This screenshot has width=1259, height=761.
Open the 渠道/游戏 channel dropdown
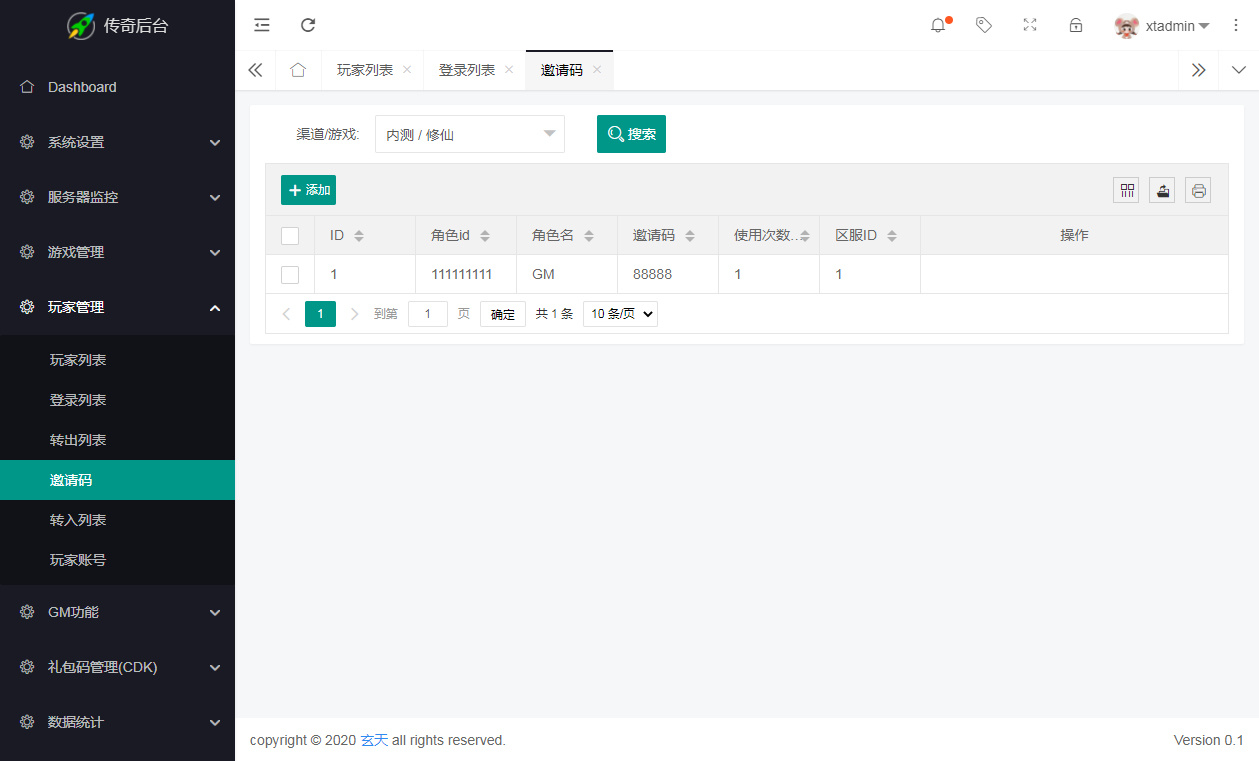point(469,133)
